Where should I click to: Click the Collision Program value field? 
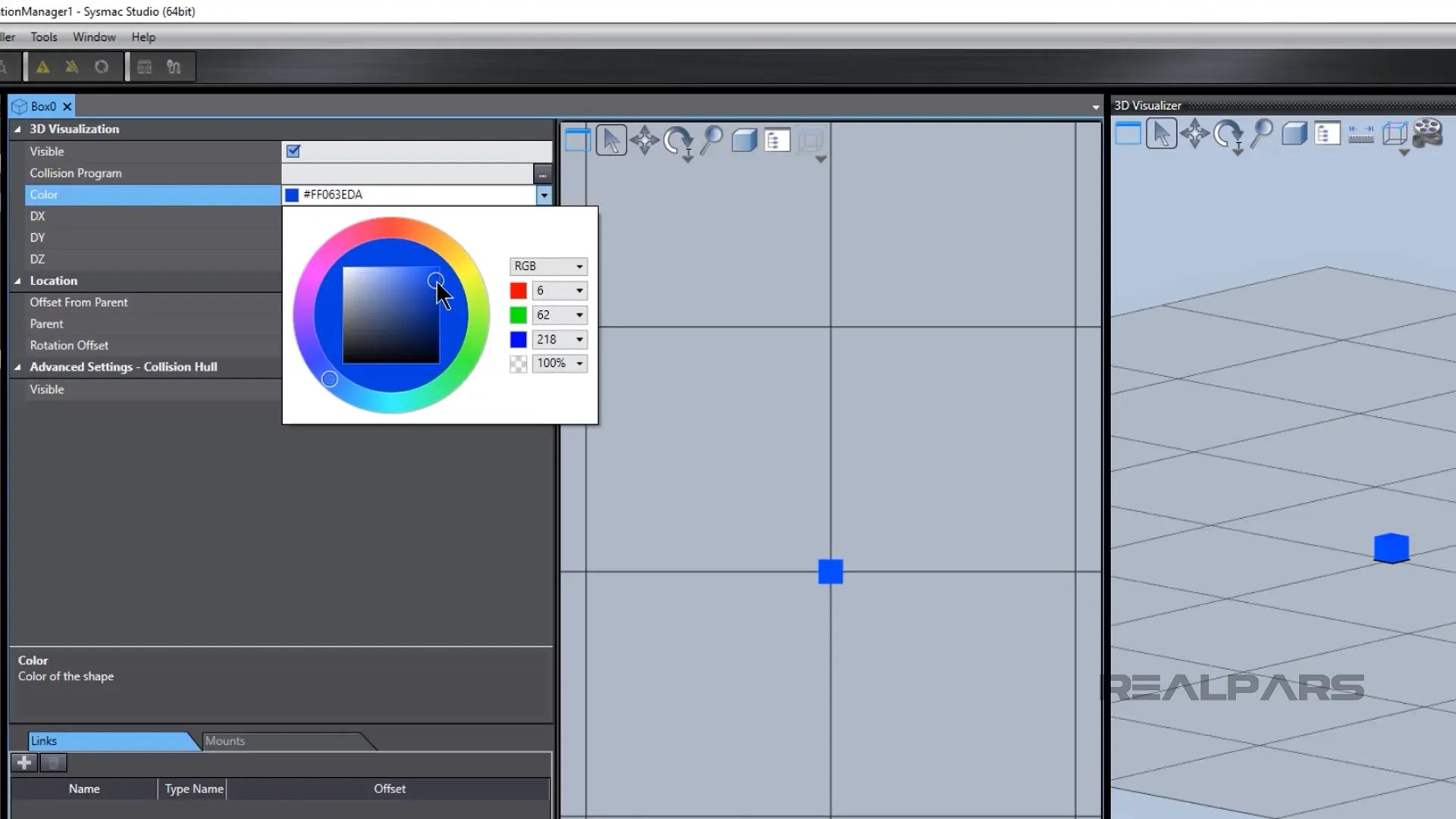coord(407,174)
